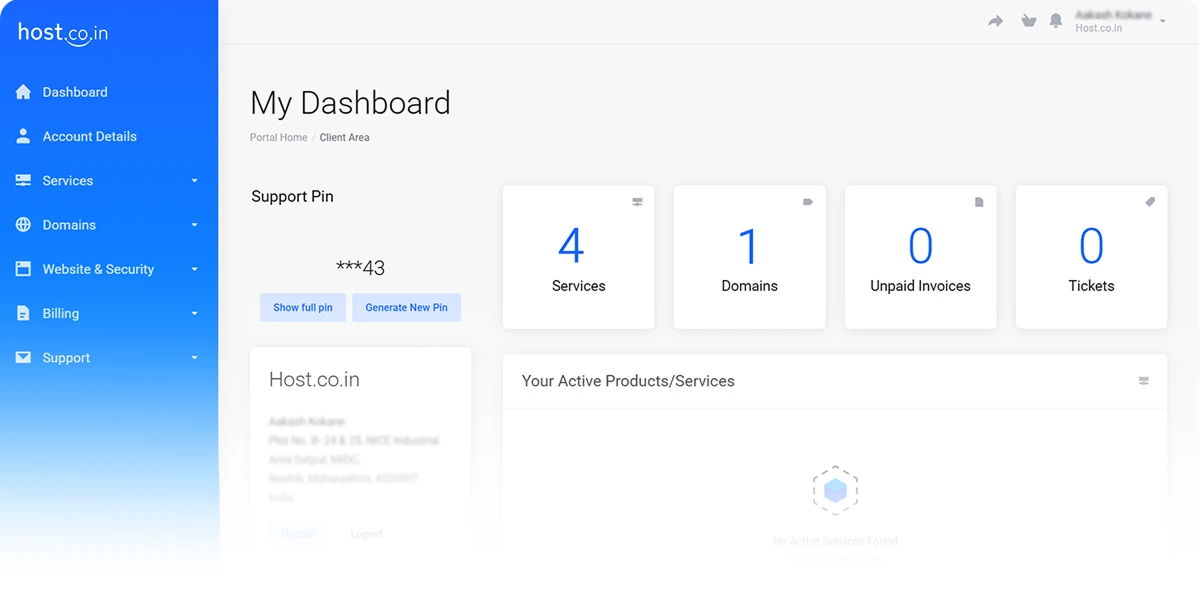
Task: Click the Account Details person icon
Action: pos(23,136)
